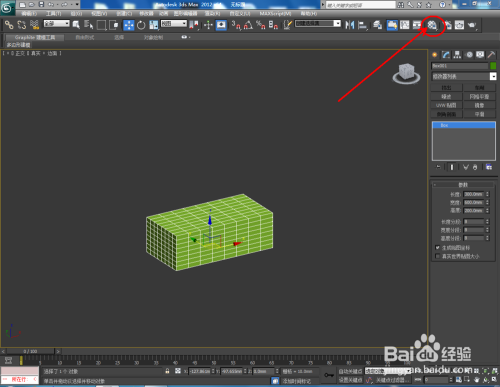Click the time slider showing 0 / 100

coord(30,351)
